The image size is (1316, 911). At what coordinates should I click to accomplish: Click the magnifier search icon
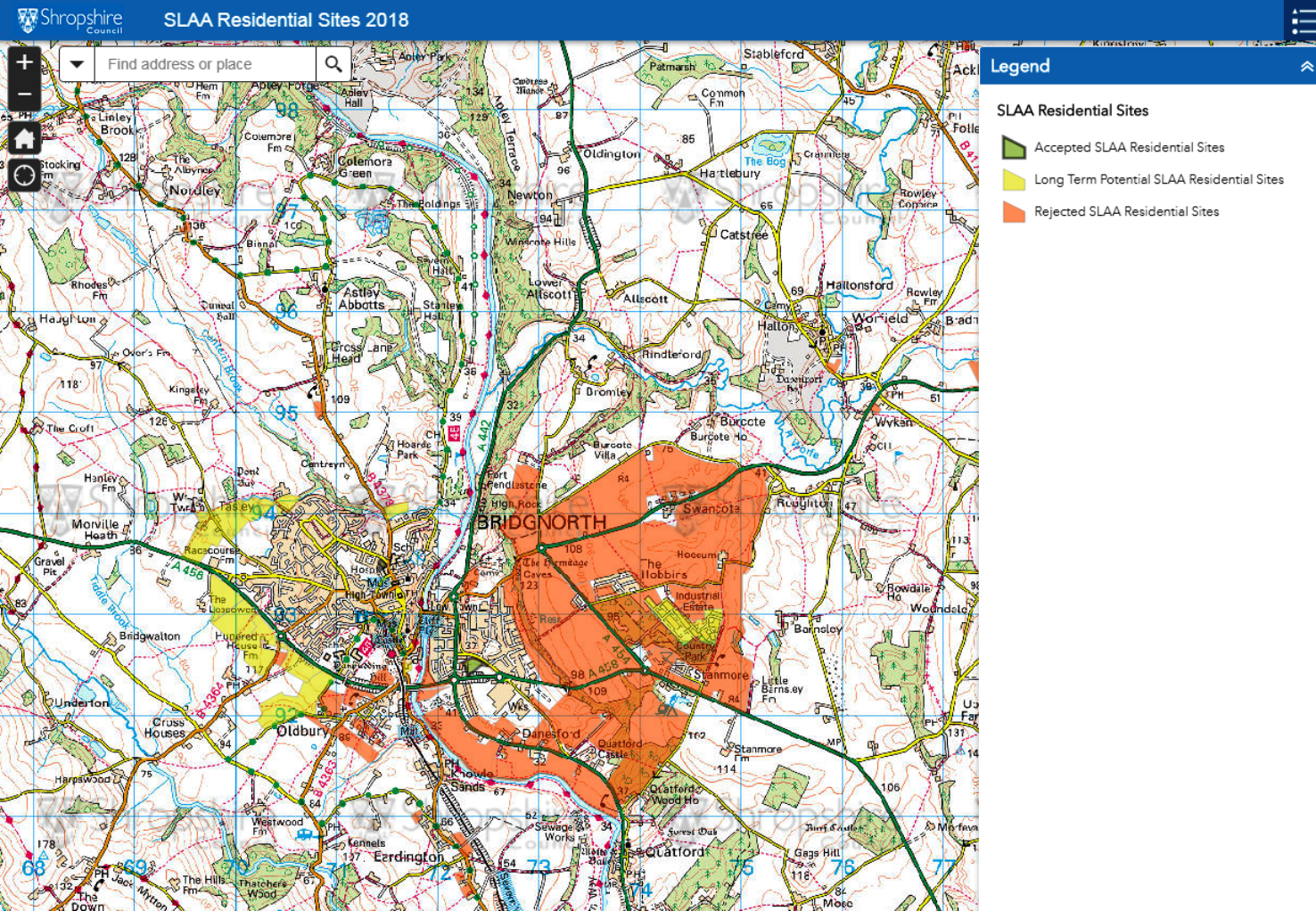click(333, 64)
